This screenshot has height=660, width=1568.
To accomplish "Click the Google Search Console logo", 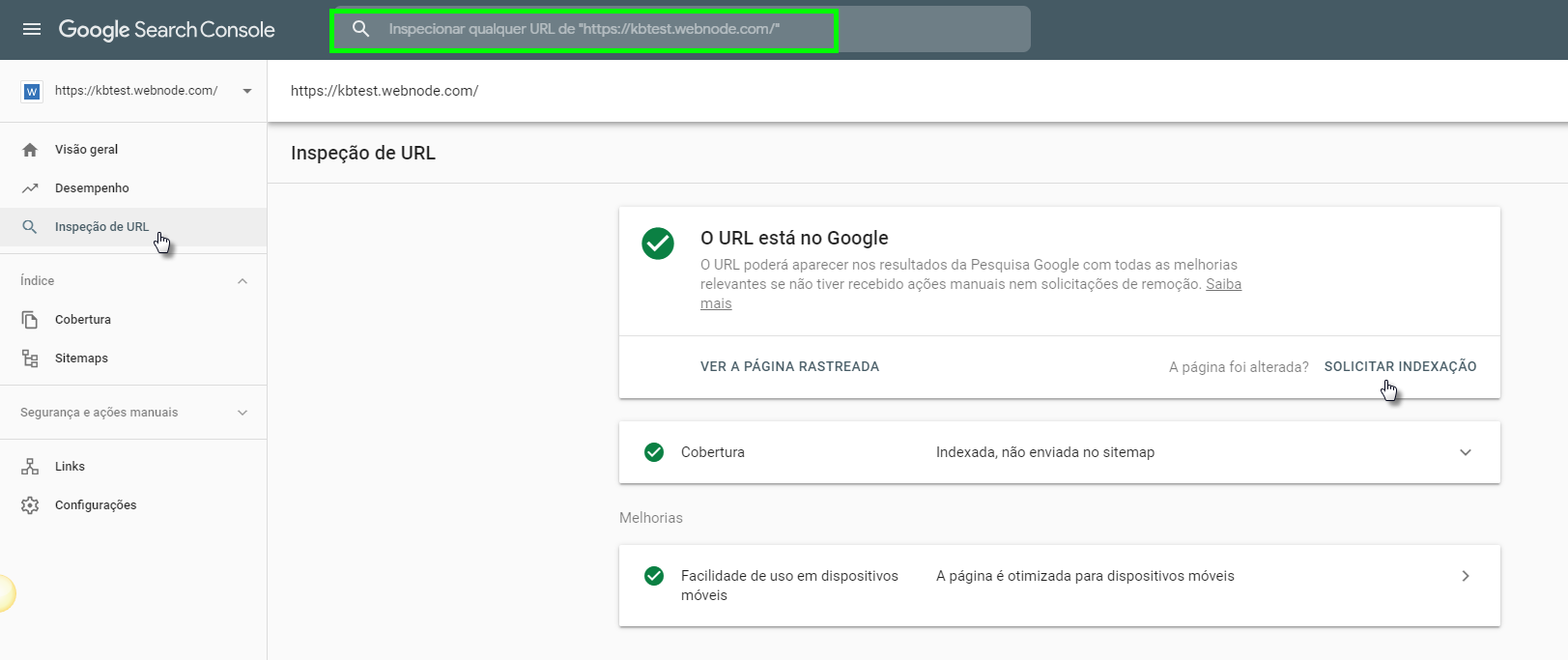I will [x=166, y=30].
